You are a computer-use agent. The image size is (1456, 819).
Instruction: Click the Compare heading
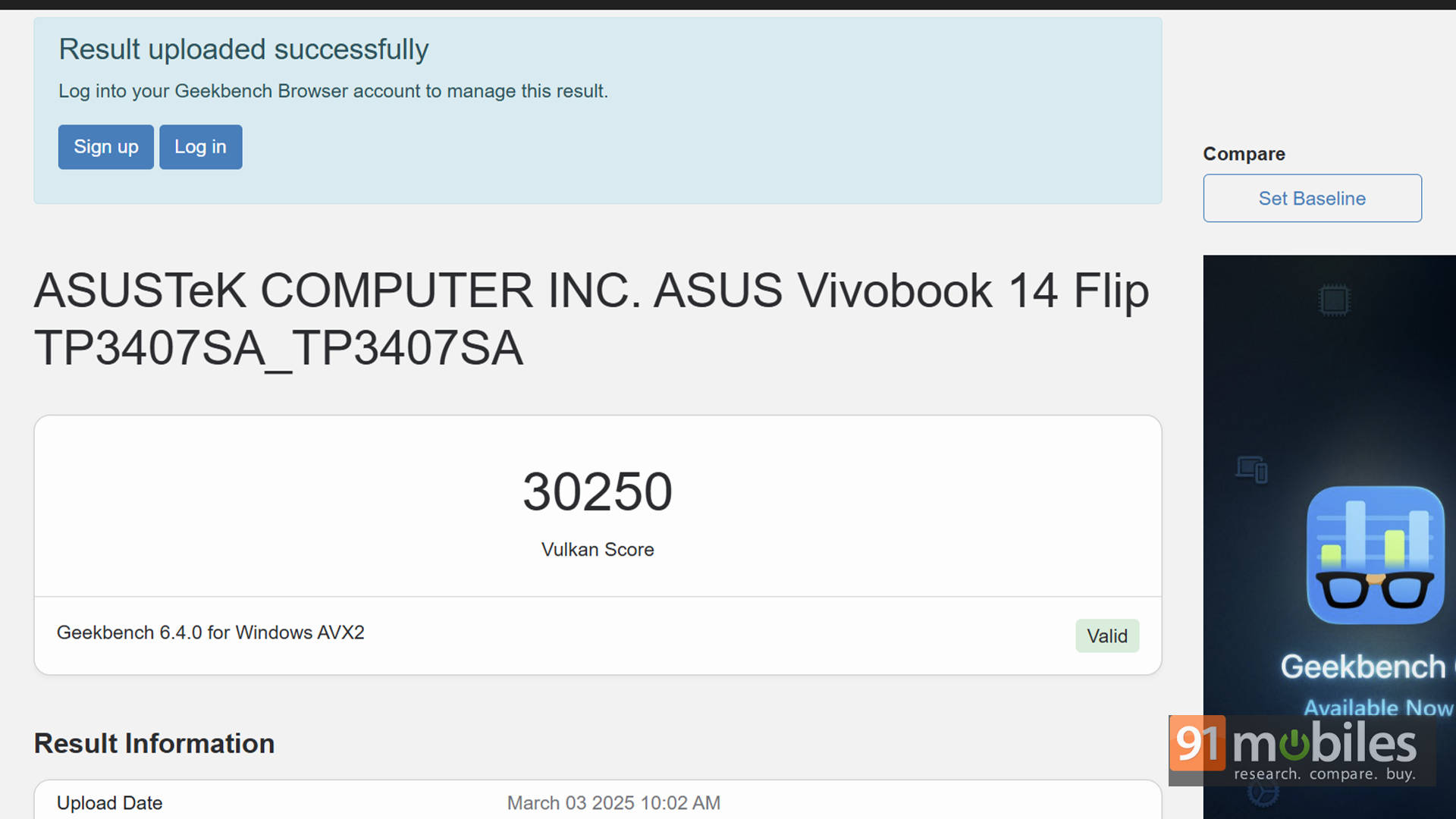click(1244, 154)
